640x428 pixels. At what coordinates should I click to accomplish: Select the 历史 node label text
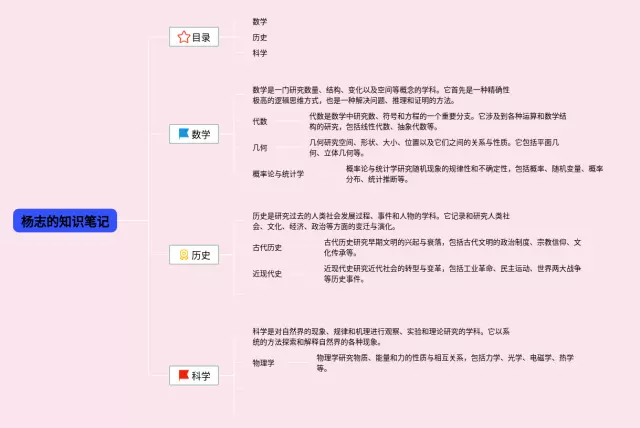201,255
